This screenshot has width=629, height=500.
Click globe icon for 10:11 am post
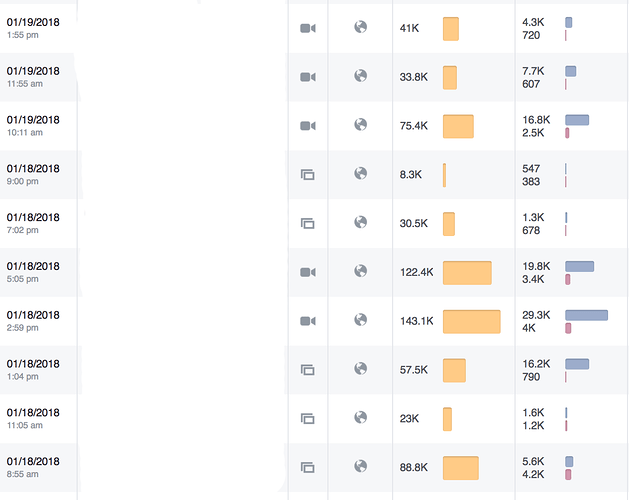click(x=361, y=124)
